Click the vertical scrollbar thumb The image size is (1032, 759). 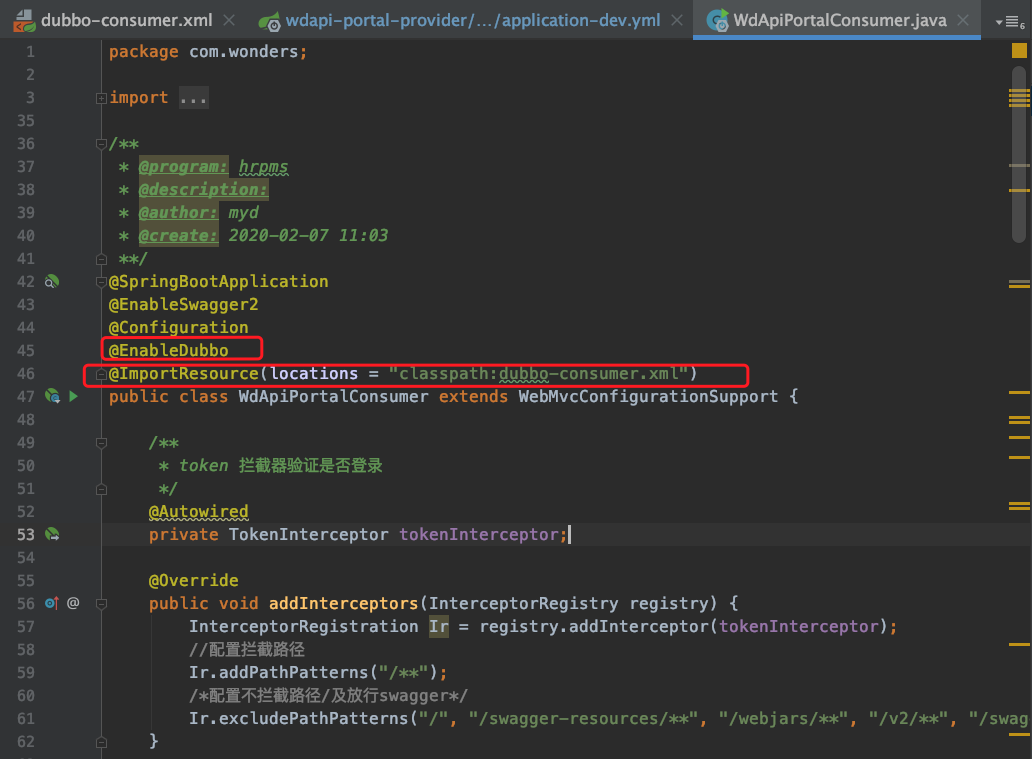[x=1019, y=155]
